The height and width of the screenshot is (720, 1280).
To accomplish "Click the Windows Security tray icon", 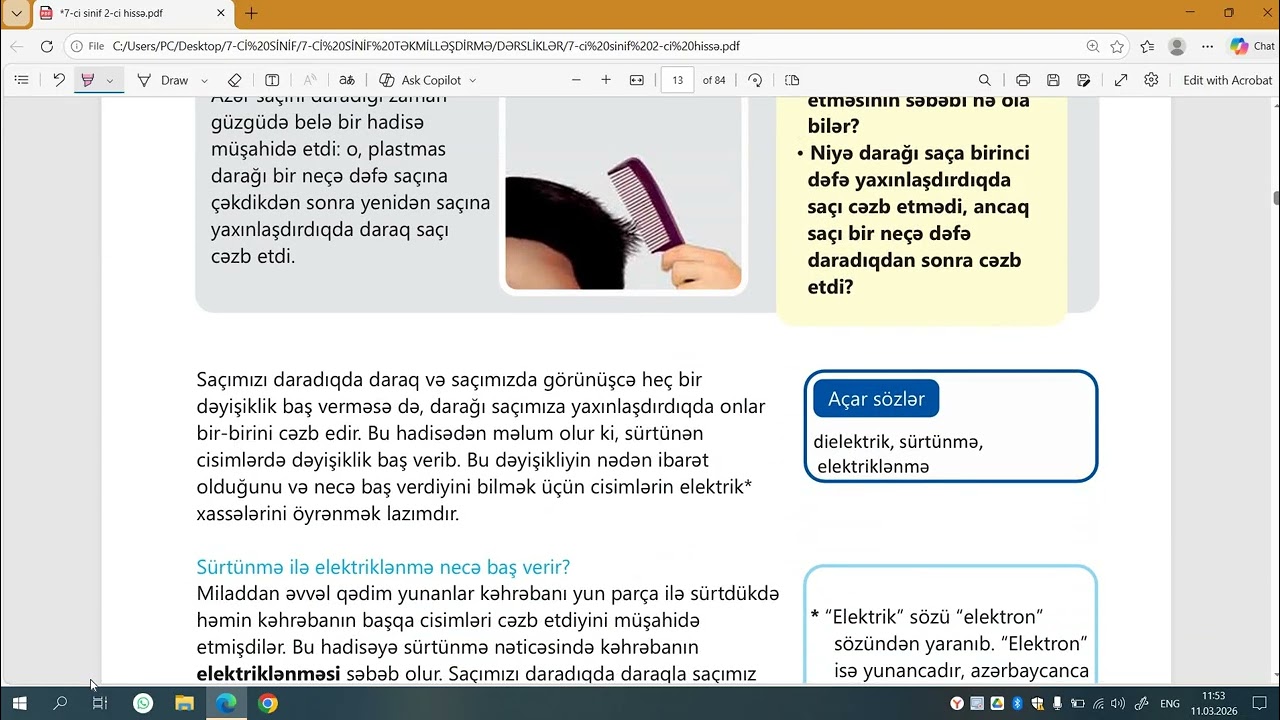I will click(1037, 704).
